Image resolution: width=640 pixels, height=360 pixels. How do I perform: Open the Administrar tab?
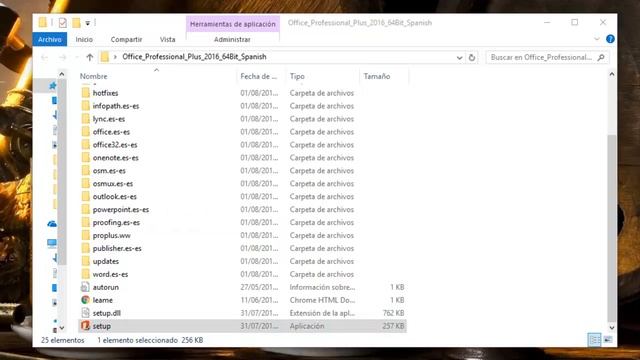(x=232, y=39)
